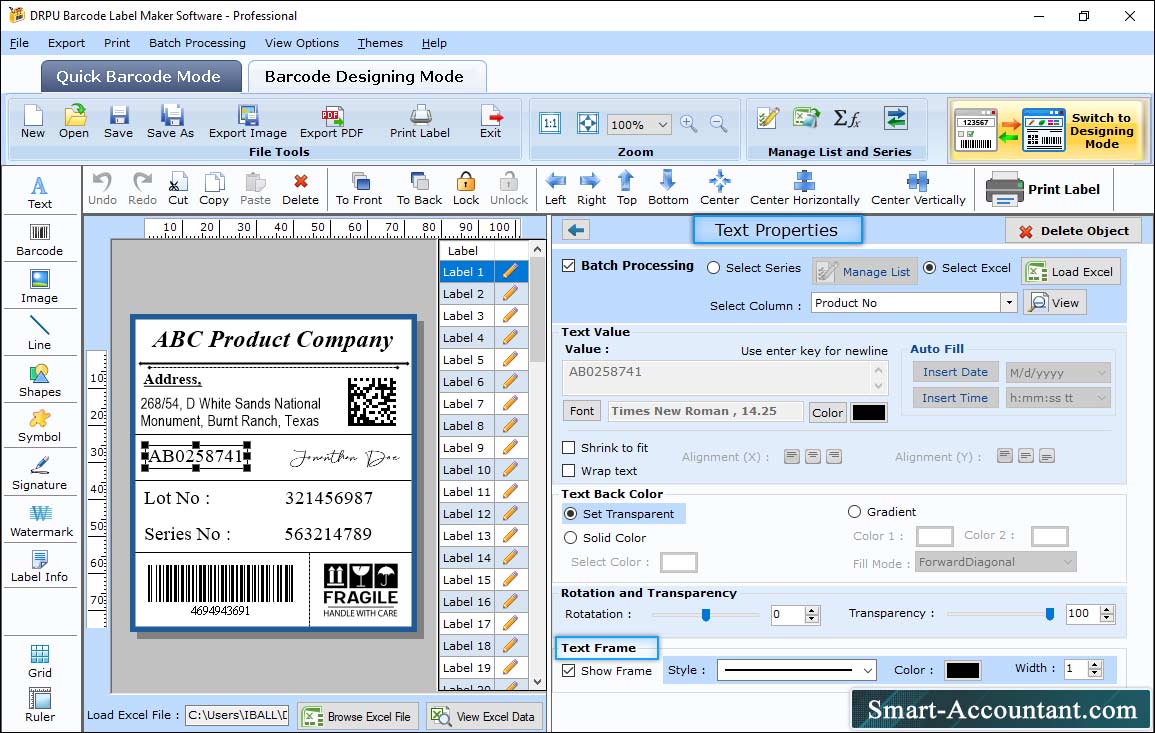Click the Manage List button
The image size is (1155, 733).
pos(865,272)
